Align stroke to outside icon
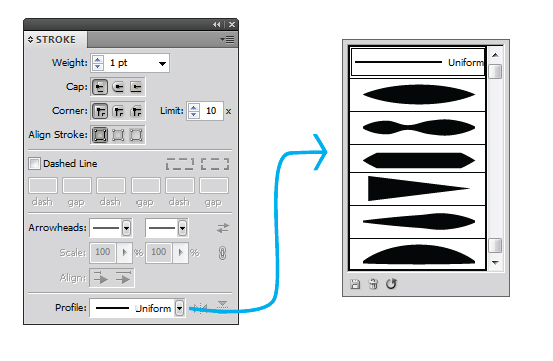Image resolution: width=553 pixels, height=361 pixels. [136, 135]
